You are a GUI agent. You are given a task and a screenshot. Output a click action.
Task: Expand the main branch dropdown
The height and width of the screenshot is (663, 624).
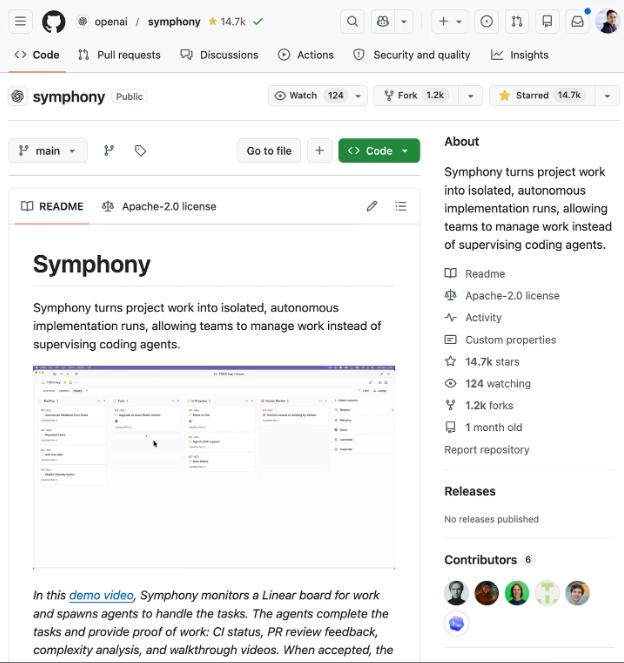point(48,151)
